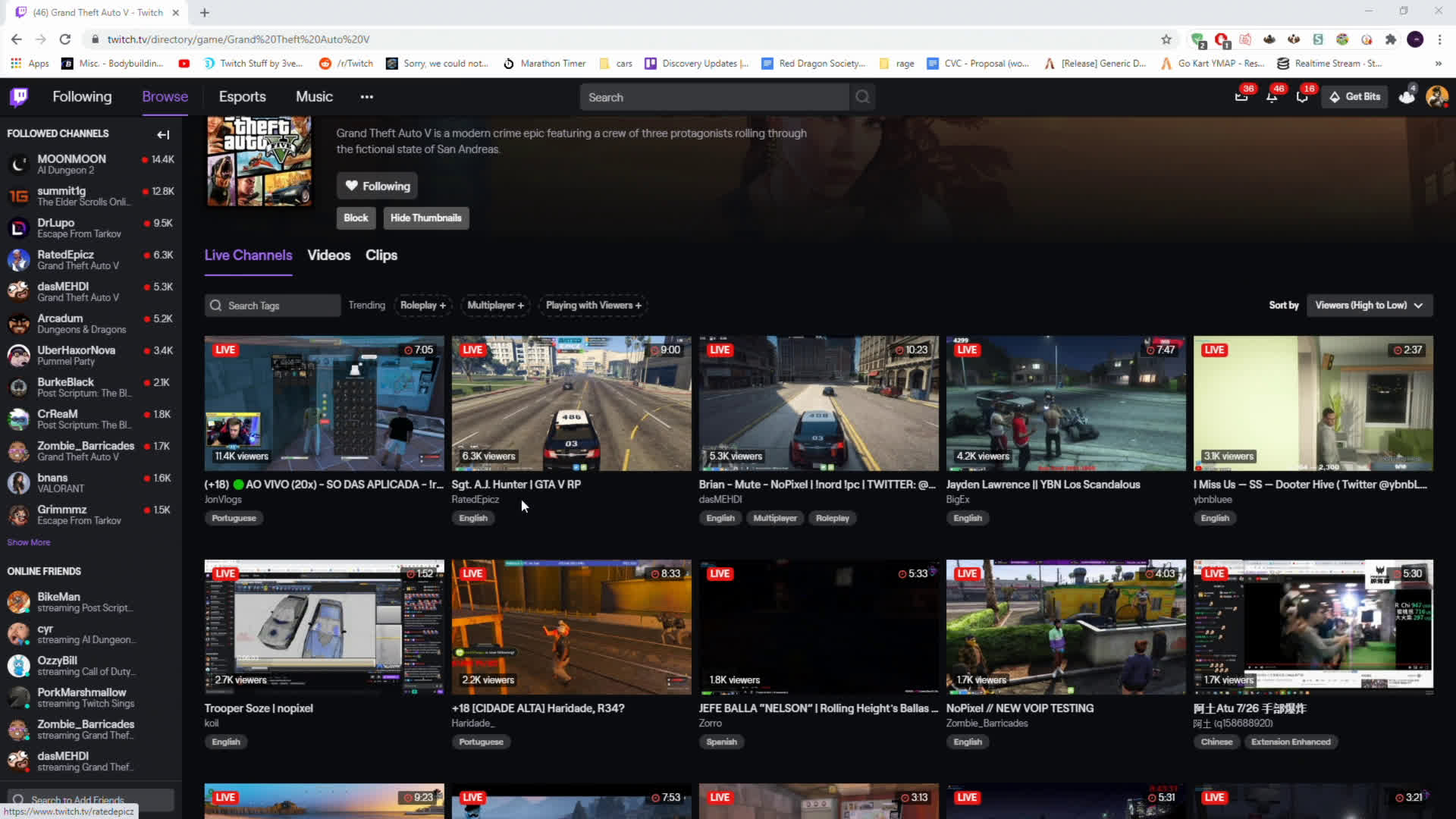Click the search magnifier button

tap(862, 97)
